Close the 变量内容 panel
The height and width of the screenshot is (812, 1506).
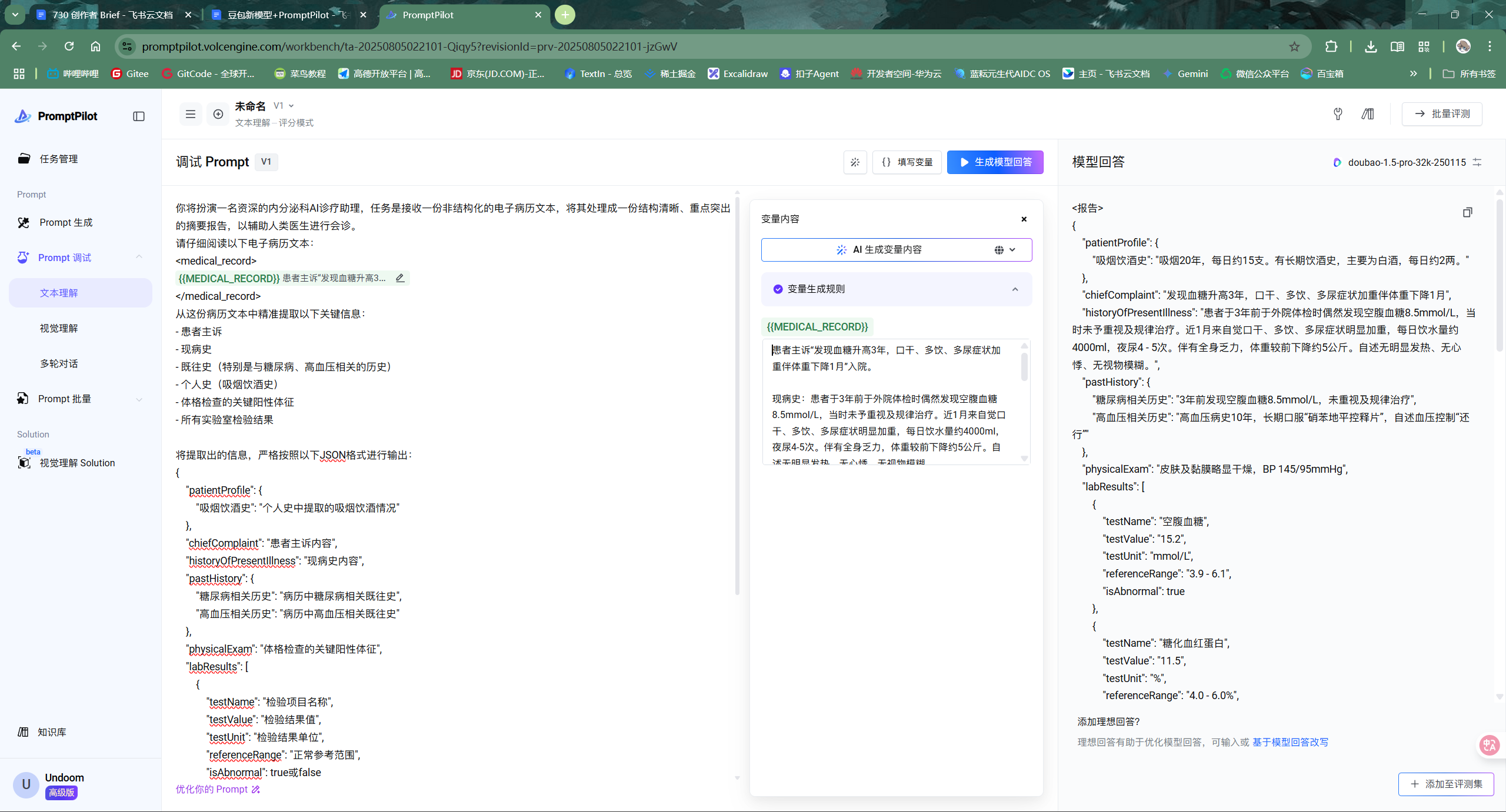(x=1024, y=219)
